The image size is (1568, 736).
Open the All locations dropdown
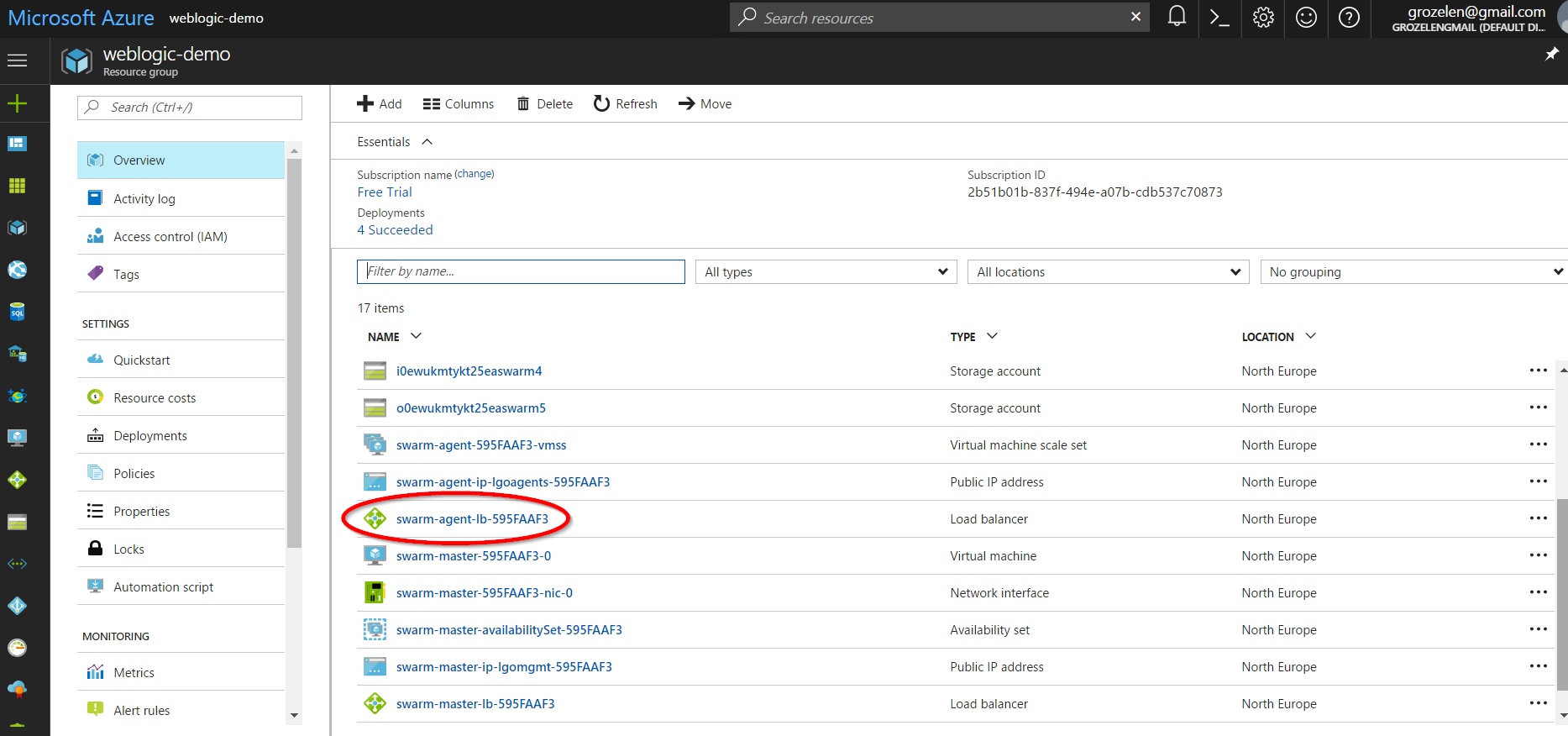point(1108,272)
